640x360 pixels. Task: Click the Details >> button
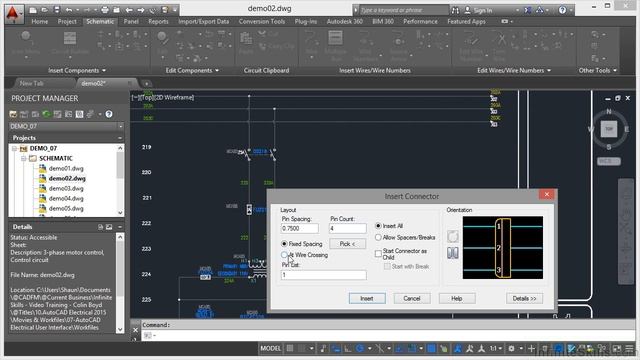tap(524, 298)
